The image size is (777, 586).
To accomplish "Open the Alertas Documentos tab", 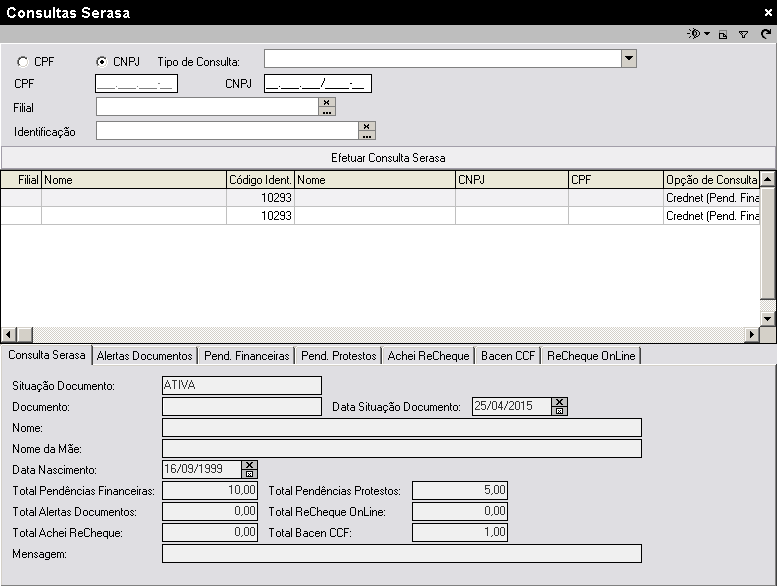I will point(144,356).
